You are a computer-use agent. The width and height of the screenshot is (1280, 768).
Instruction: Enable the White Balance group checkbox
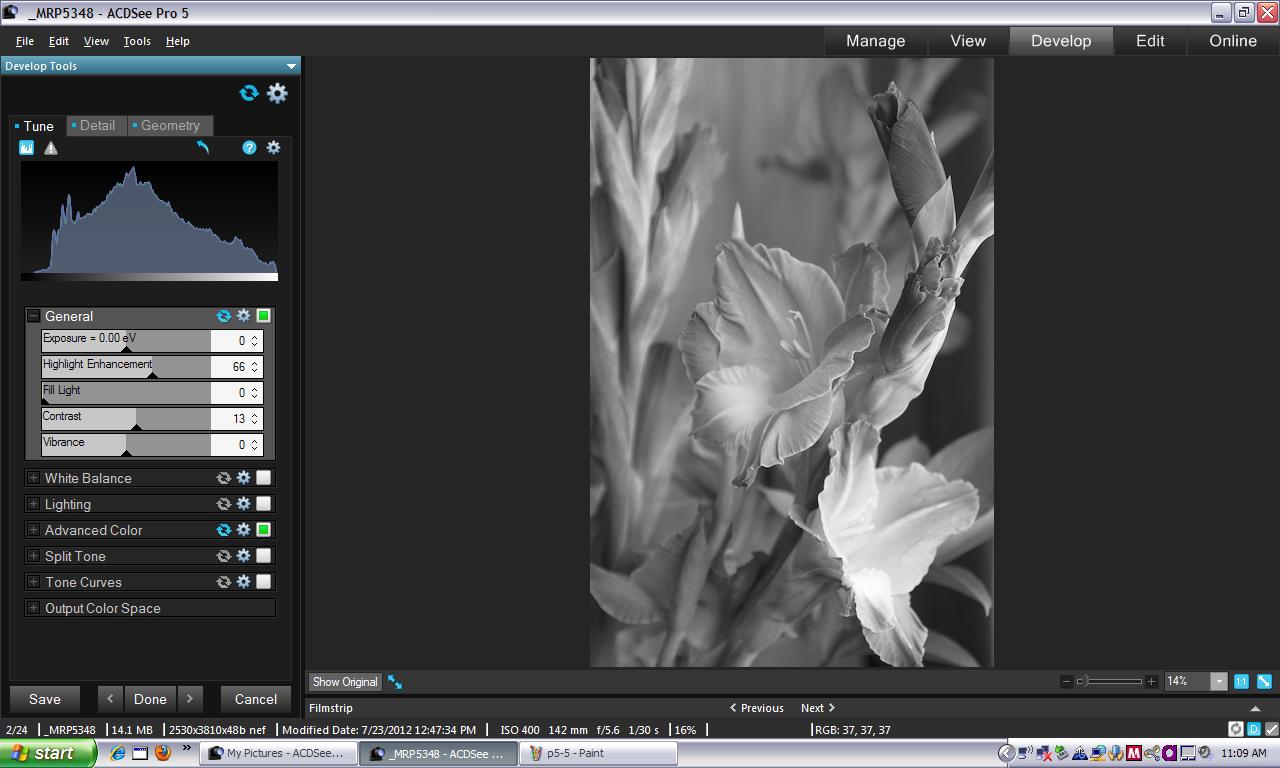(264, 478)
